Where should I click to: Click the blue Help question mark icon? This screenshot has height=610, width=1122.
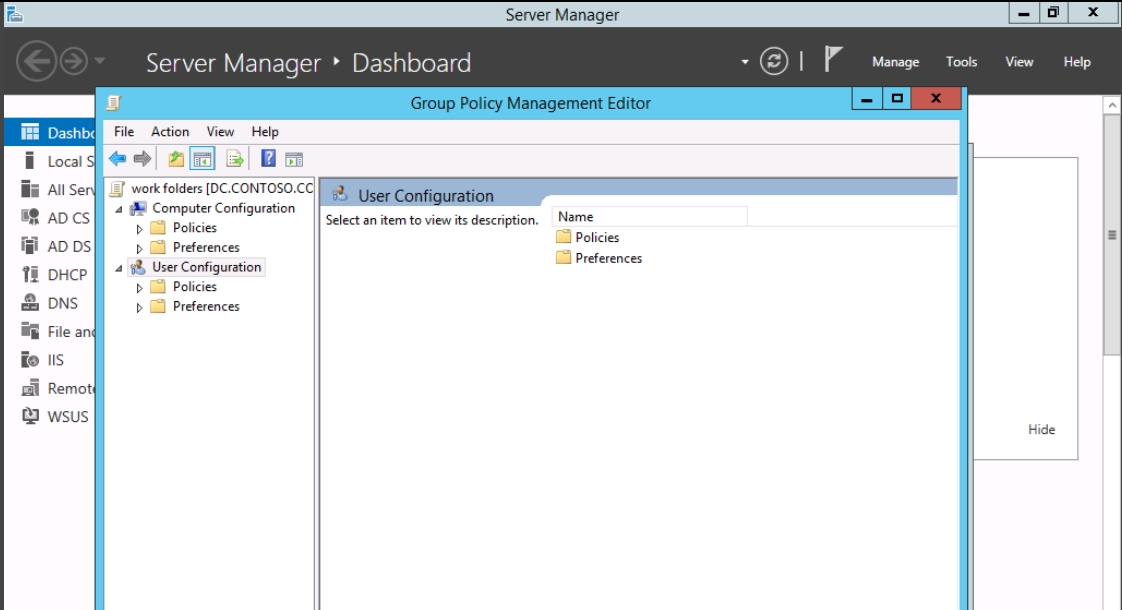268,159
